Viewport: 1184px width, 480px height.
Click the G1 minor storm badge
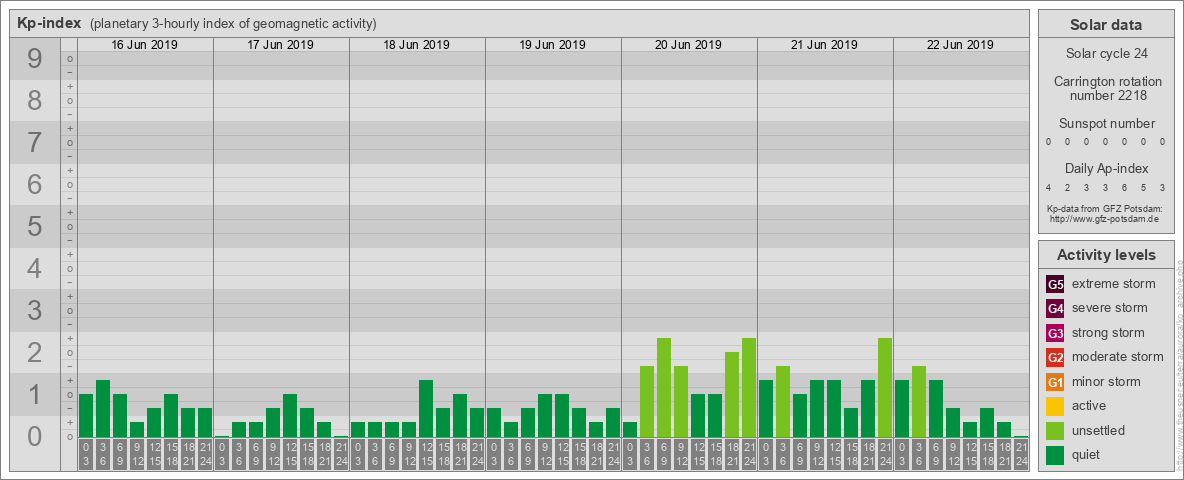1055,382
